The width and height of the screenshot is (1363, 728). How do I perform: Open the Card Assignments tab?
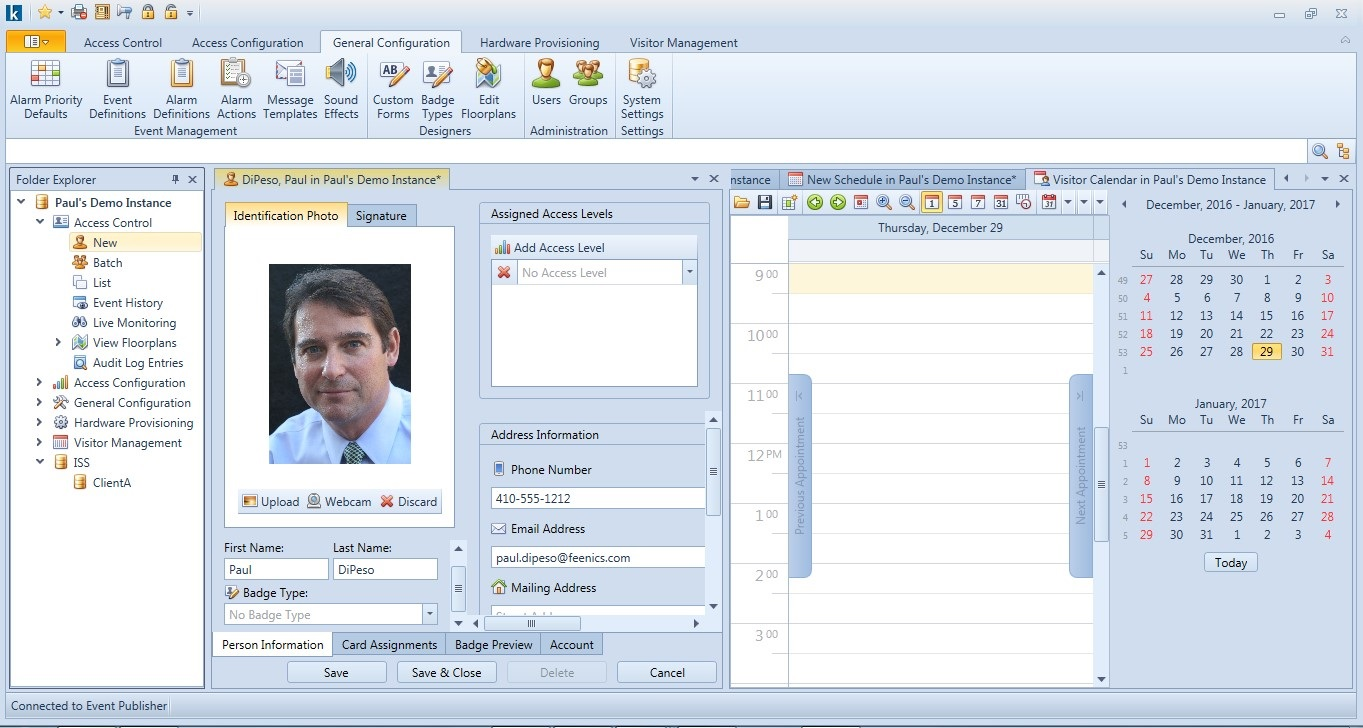point(389,644)
